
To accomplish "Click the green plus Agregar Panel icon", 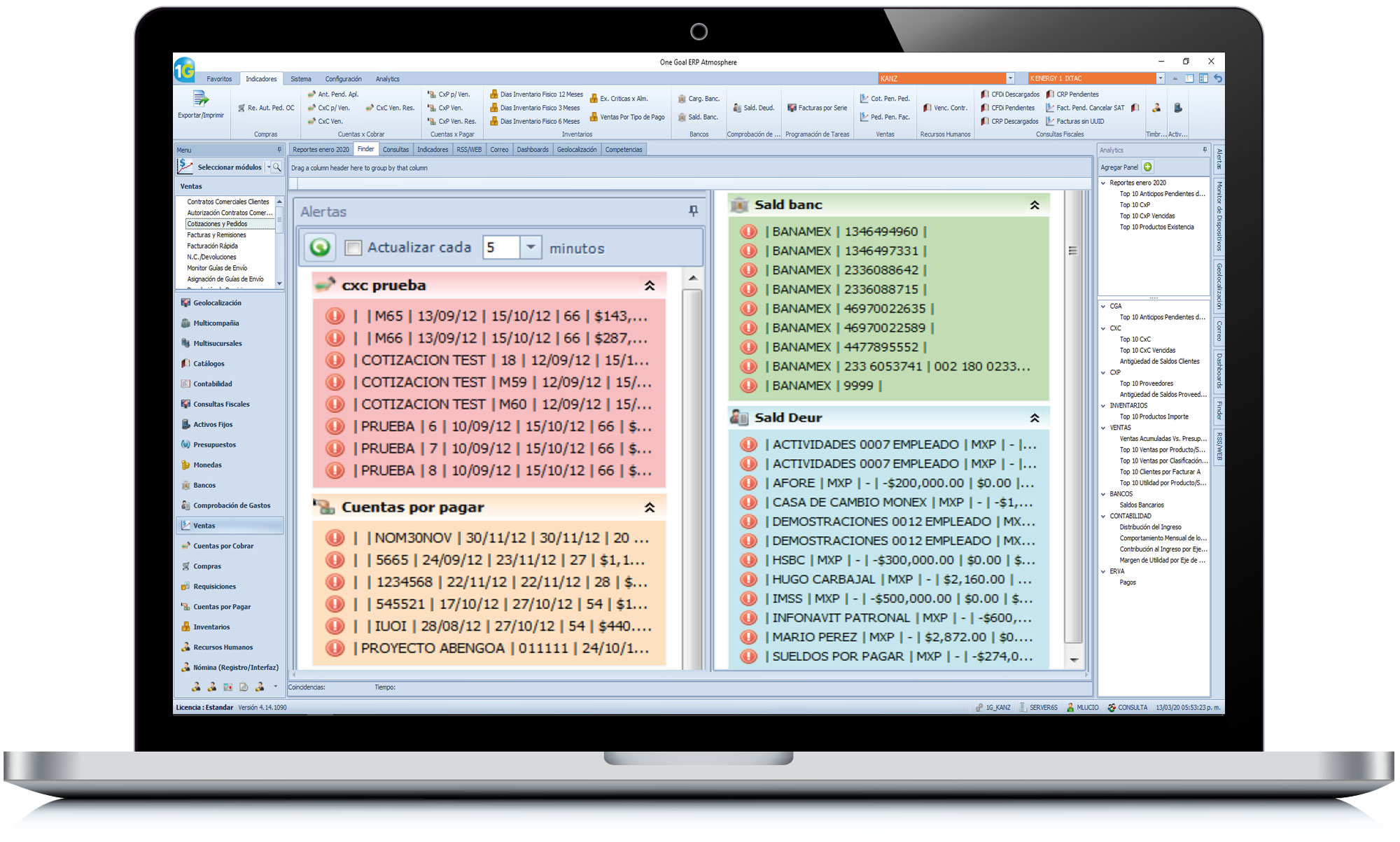I will click(1148, 167).
